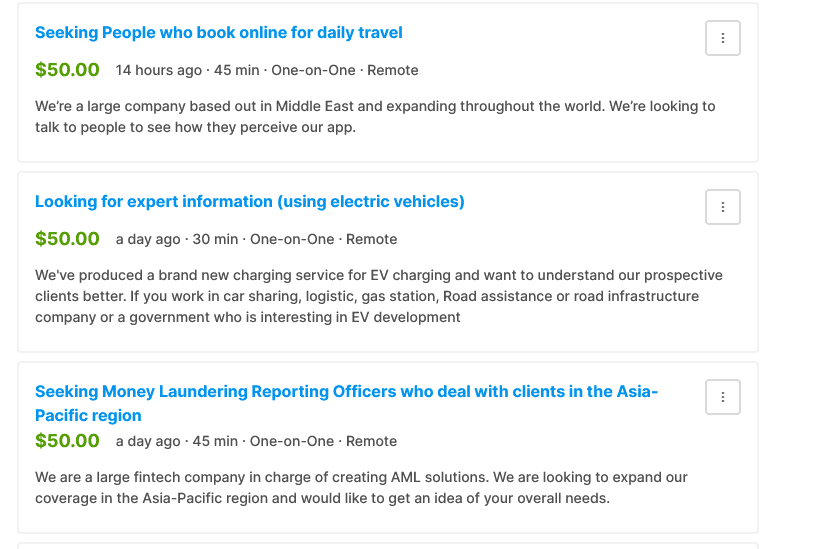813x549 pixels.
Task: Click "Remote" on the electric vehicles listing
Action: [x=371, y=240]
